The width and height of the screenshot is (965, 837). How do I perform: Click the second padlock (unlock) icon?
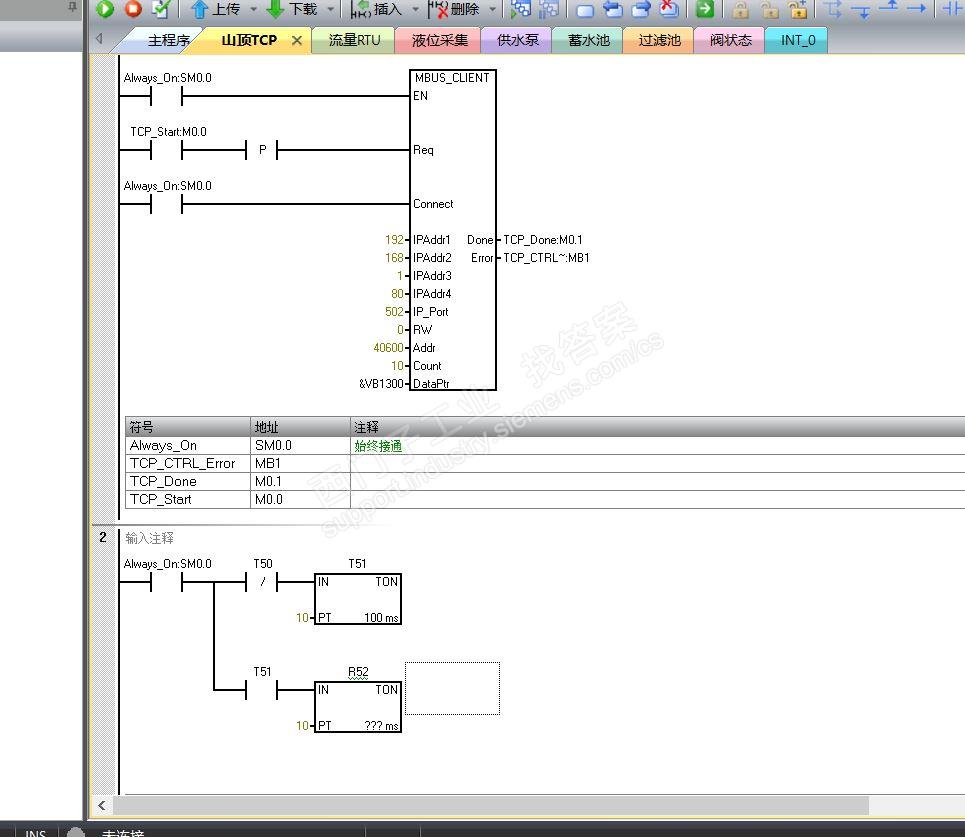tap(769, 9)
